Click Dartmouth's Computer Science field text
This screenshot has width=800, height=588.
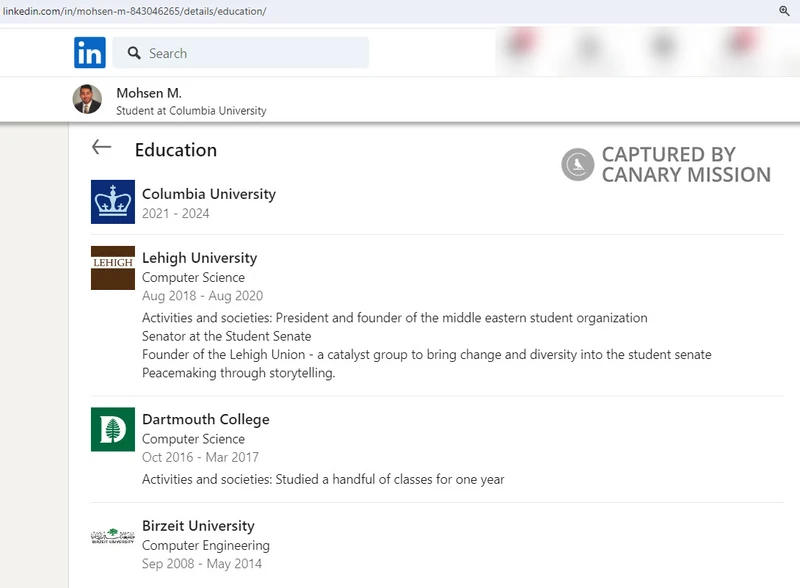click(x=193, y=439)
